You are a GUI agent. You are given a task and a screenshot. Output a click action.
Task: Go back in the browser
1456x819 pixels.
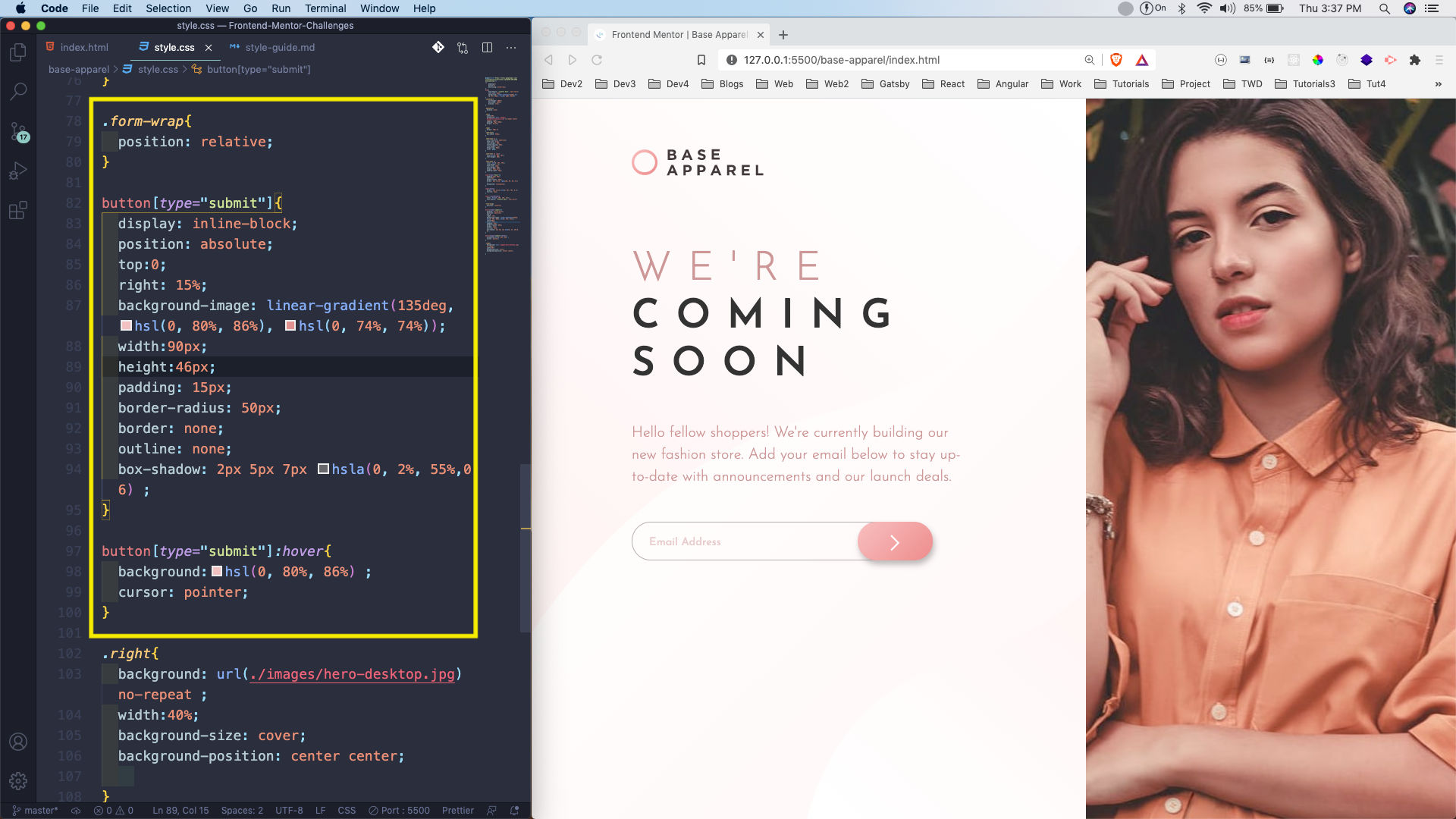click(548, 60)
